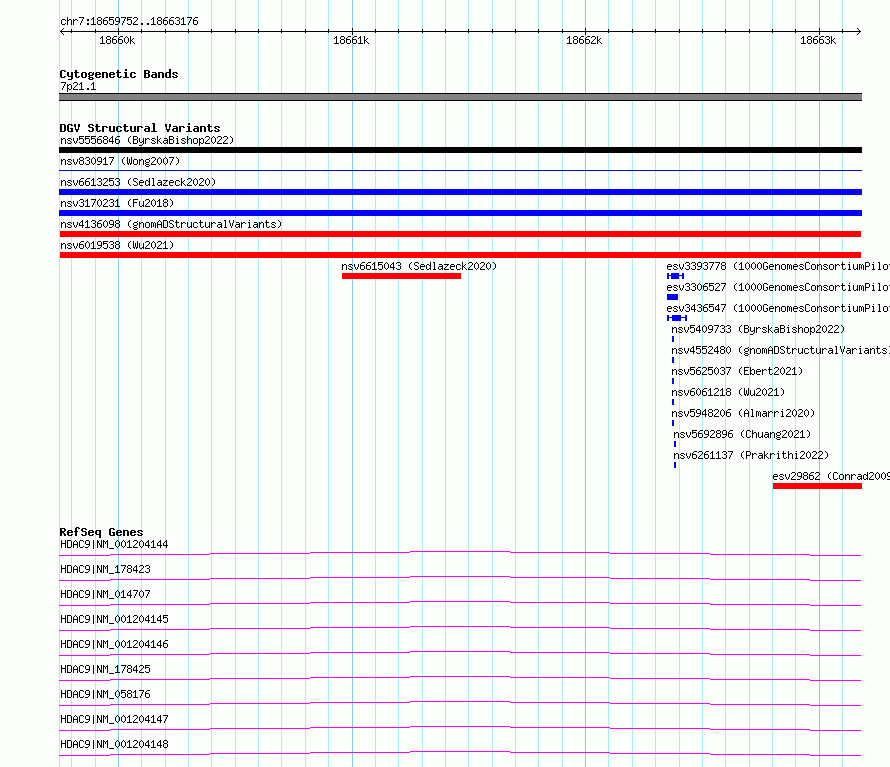Select transcript HDAC9|NM_178425
This screenshot has height=767, width=890.
(x=105, y=669)
